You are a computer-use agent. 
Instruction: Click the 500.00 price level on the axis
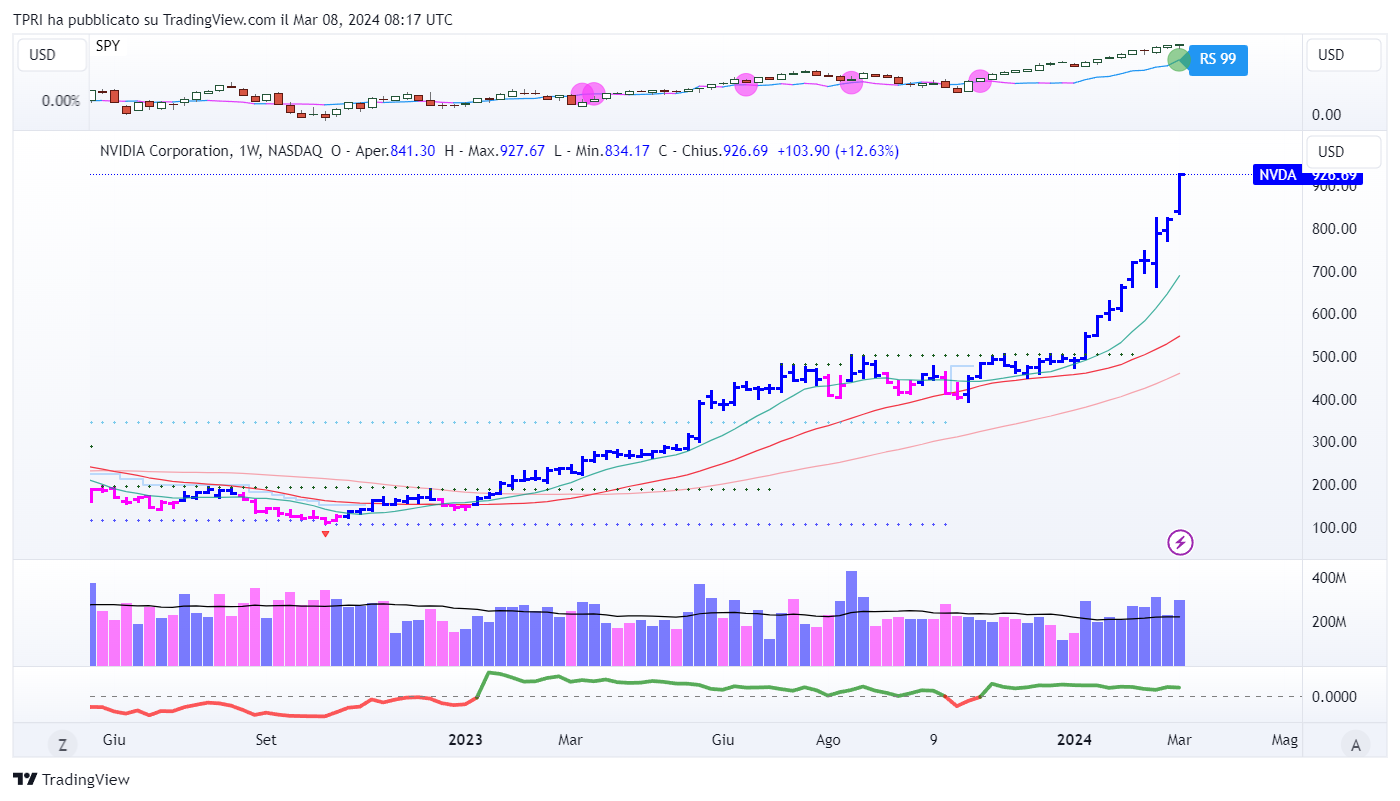1335,357
